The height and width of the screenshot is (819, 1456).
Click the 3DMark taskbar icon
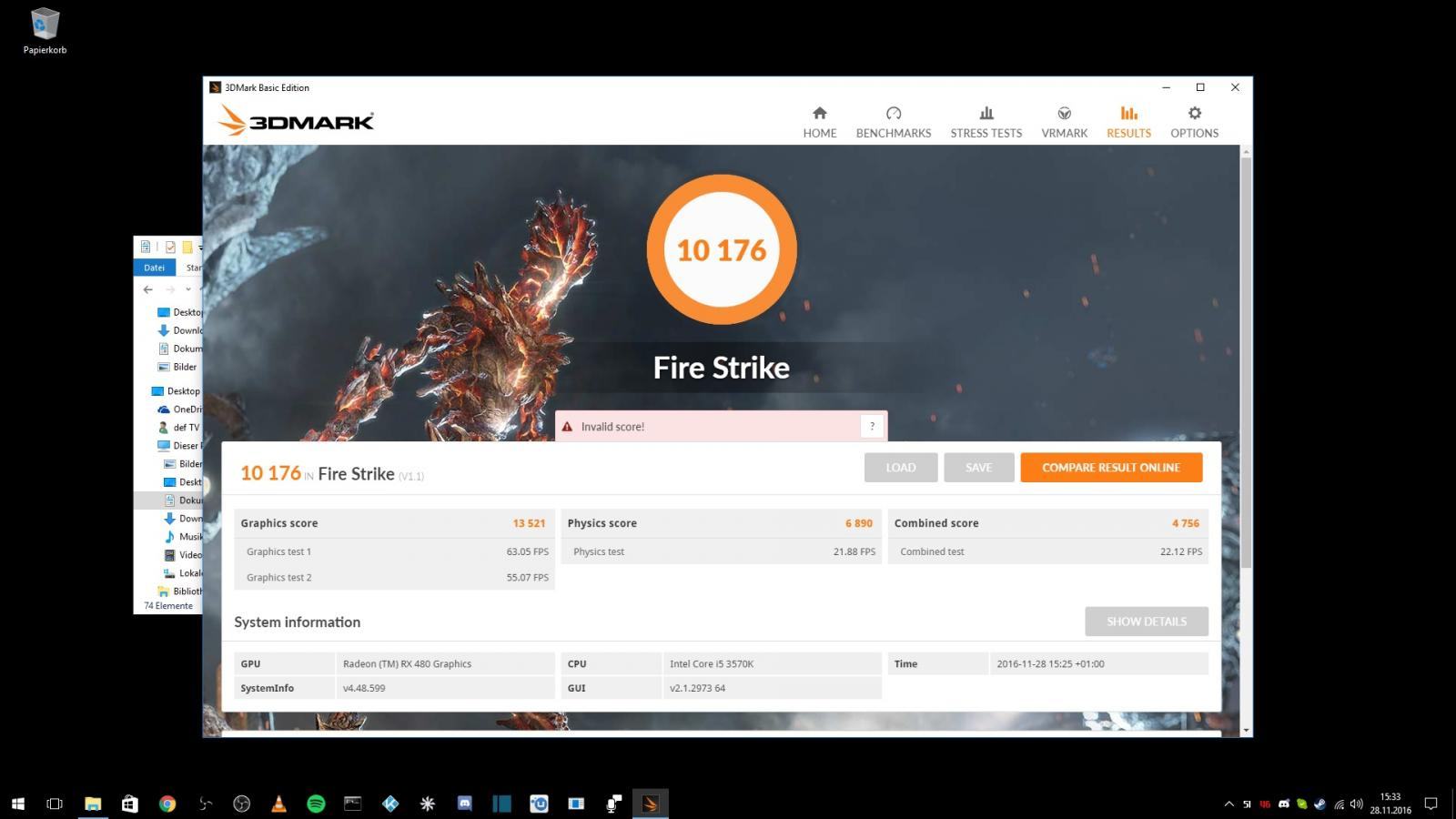pos(651,804)
